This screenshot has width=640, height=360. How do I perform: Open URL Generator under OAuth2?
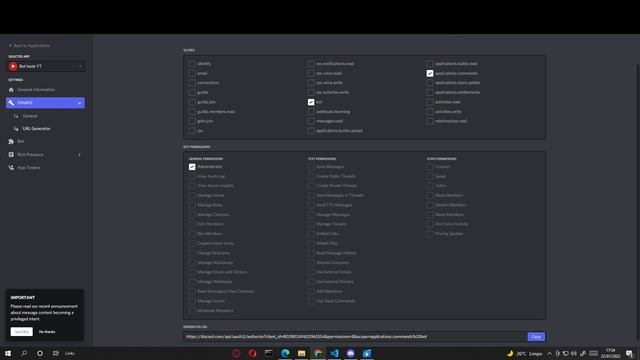coord(36,129)
